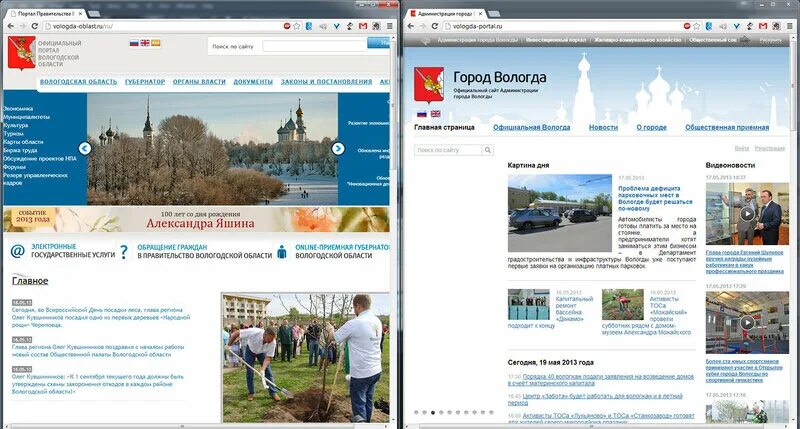
Task: Open the ЗАКОНЫ И ПОСТАНОВЛЕНИЯ menu item
Action: tap(327, 82)
